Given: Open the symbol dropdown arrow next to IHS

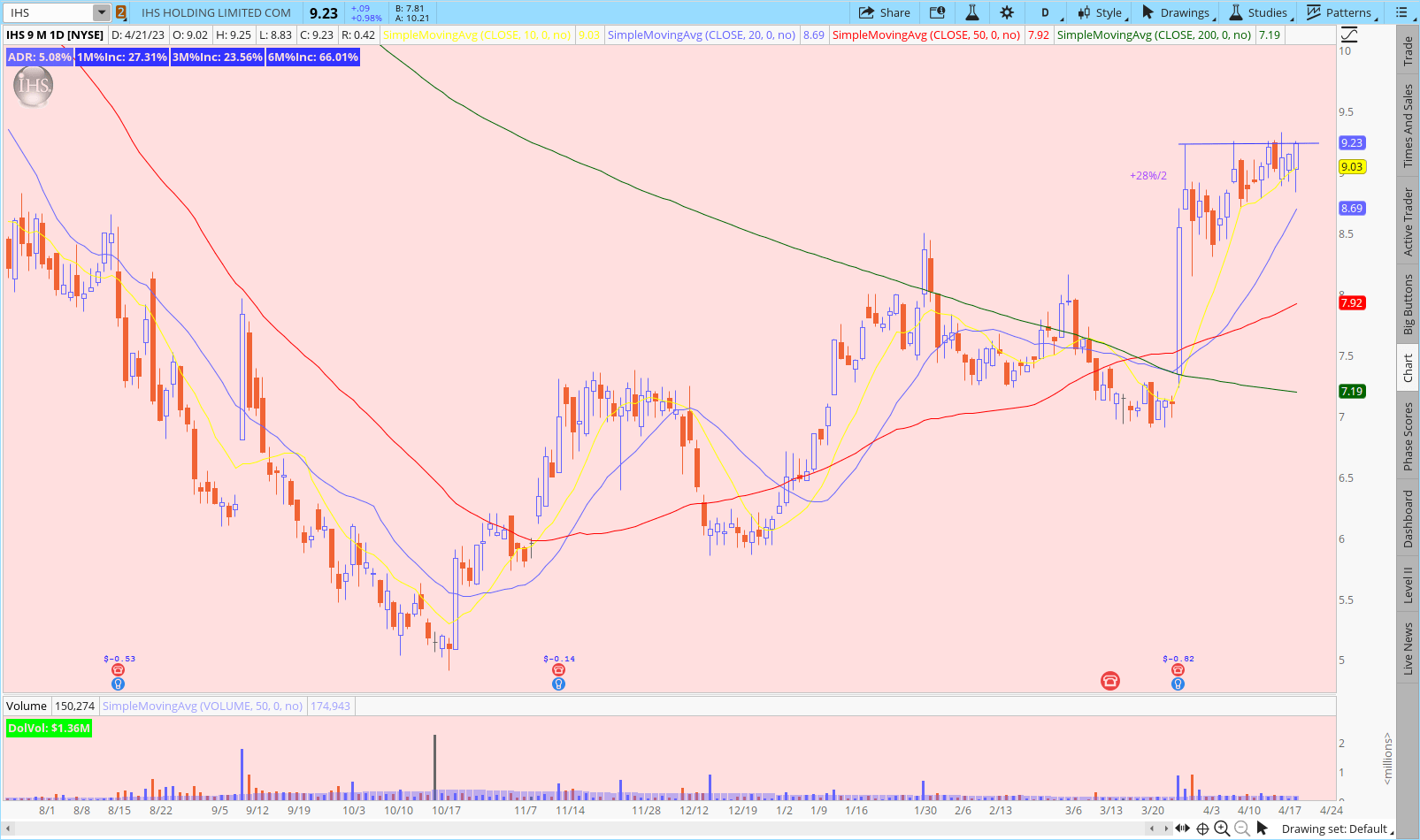Looking at the screenshot, I should coord(102,12).
